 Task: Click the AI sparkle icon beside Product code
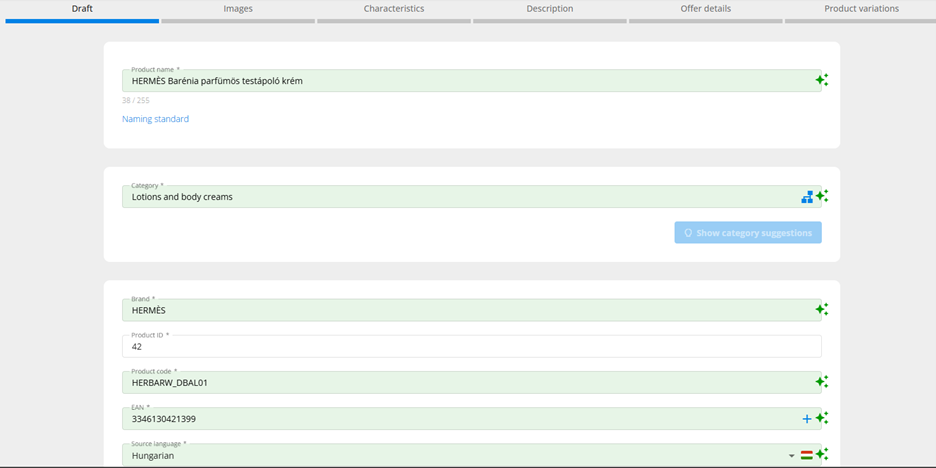pos(821,381)
